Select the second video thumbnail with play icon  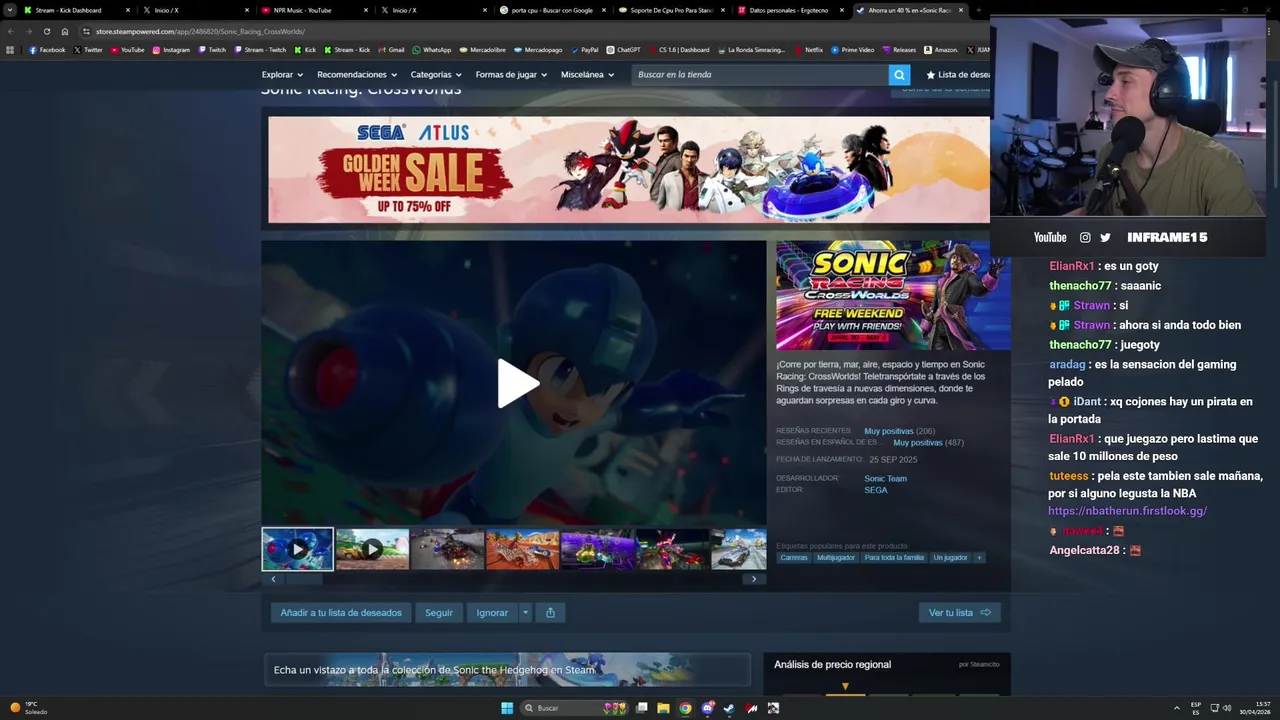[372, 549]
